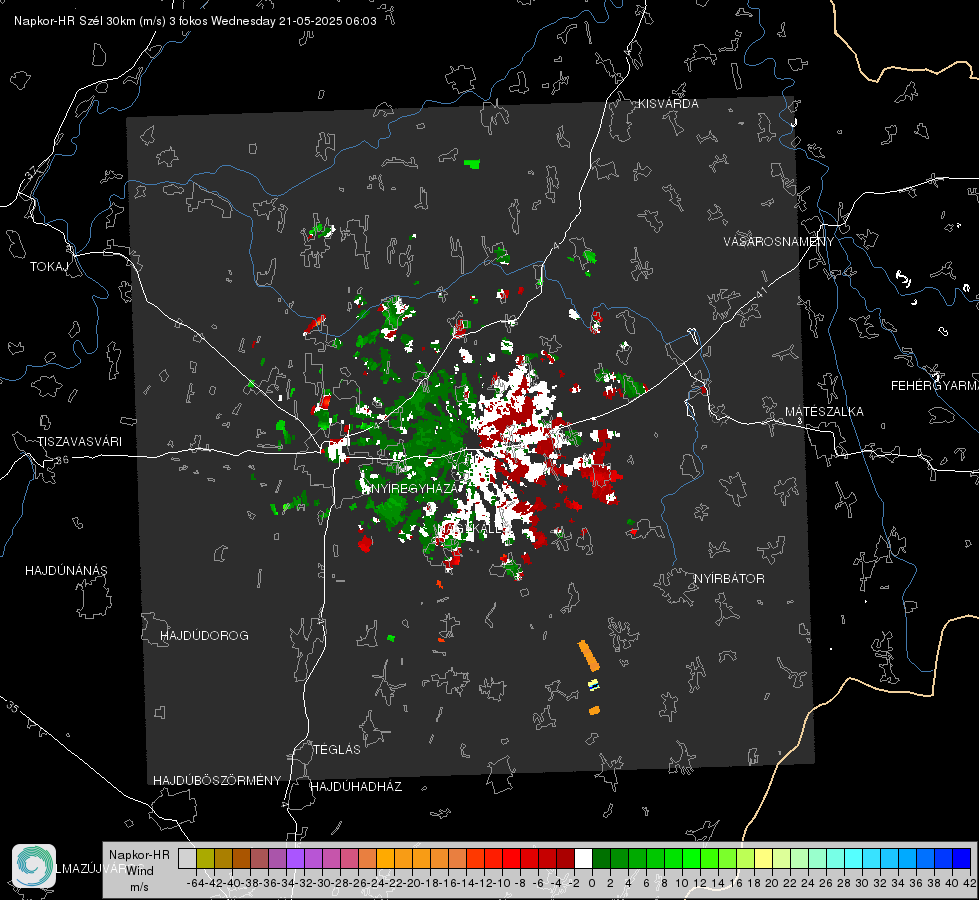The width and height of the screenshot is (979, 900).
Task: Select the bright green swatch between 10 and 12
Action: pos(691,858)
